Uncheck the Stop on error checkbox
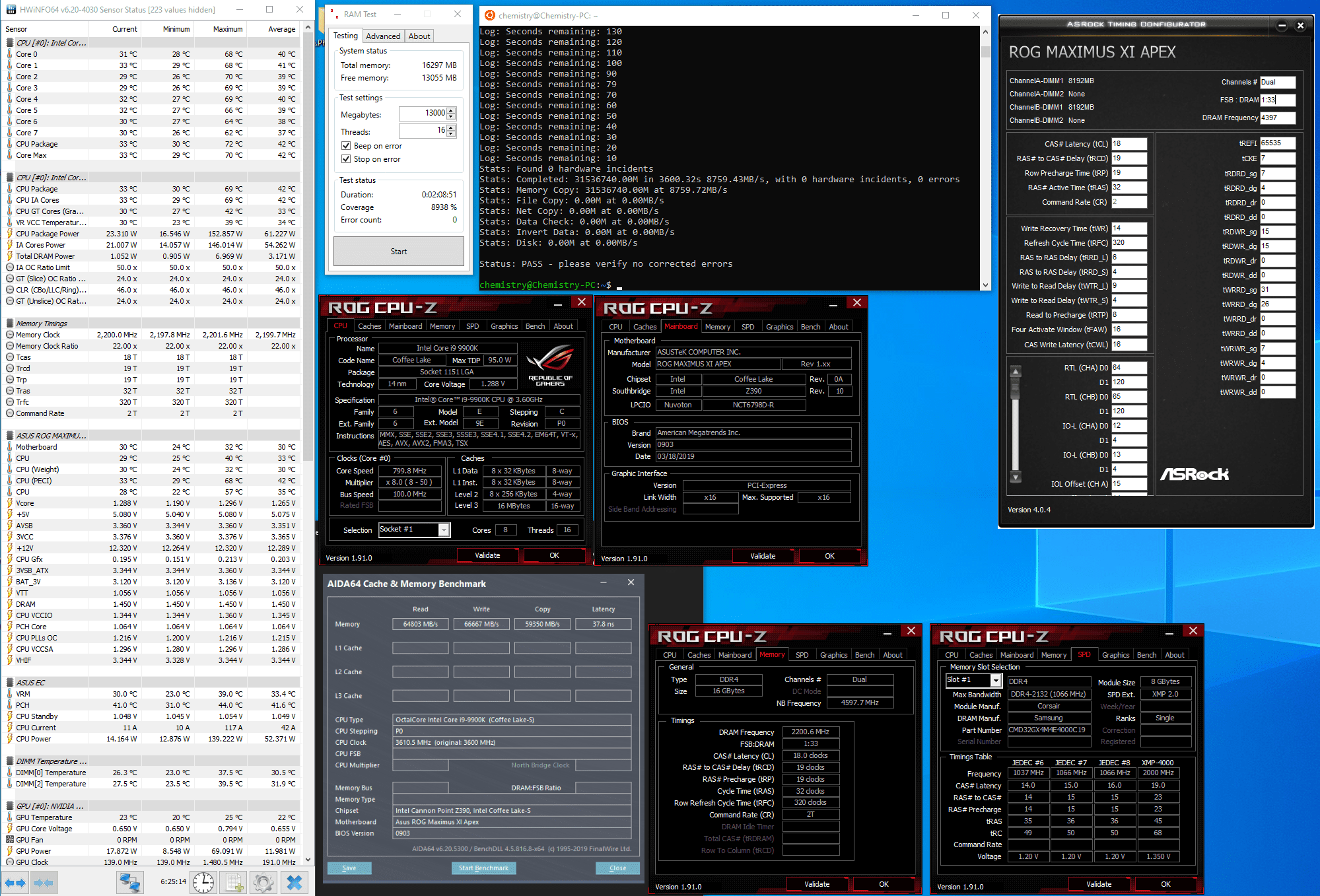 point(346,159)
